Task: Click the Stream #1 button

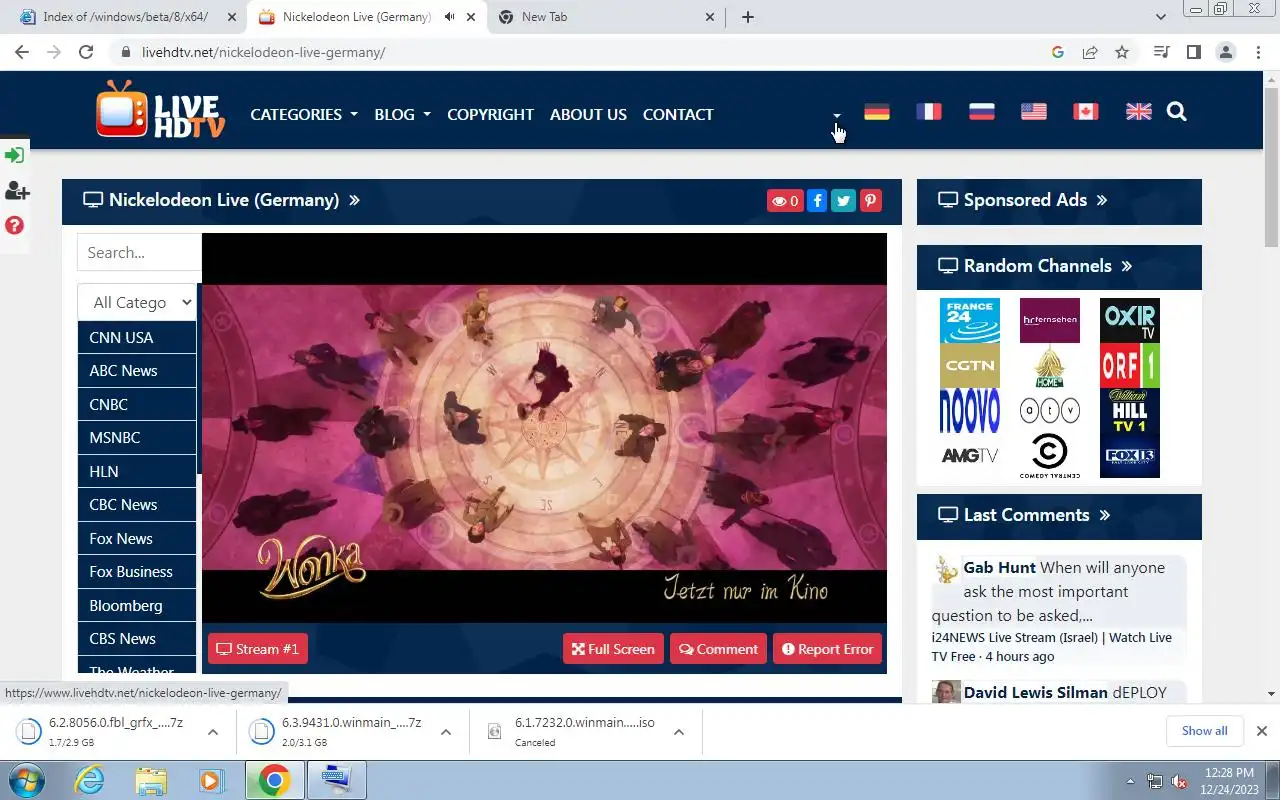Action: 258,649
